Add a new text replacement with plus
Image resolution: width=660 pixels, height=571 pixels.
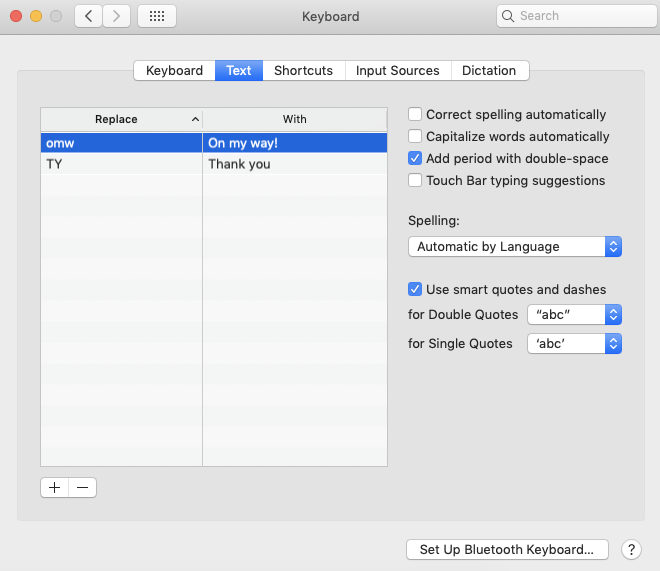tap(54, 487)
